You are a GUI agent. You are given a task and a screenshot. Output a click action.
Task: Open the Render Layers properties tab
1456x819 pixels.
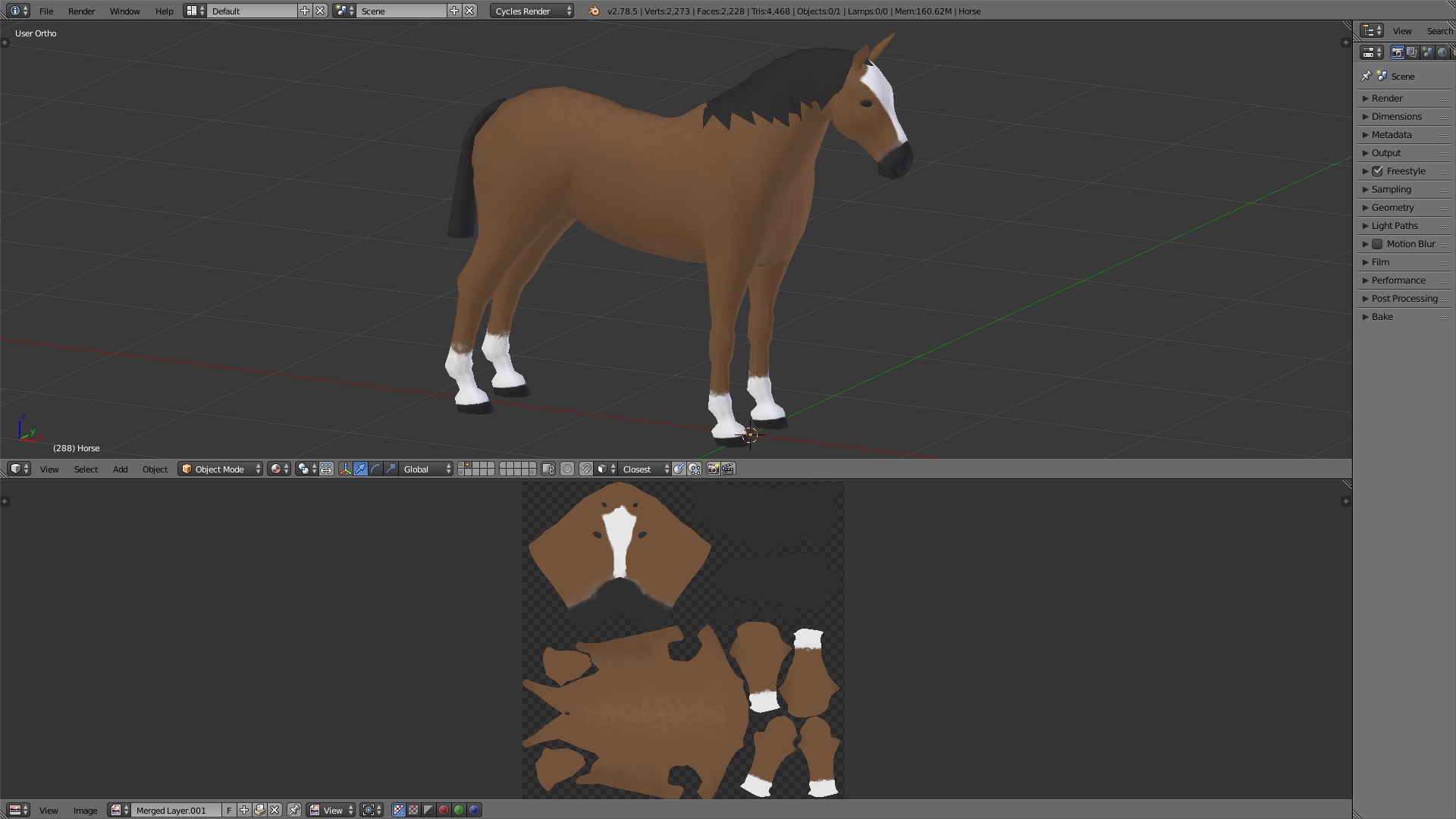[1412, 52]
